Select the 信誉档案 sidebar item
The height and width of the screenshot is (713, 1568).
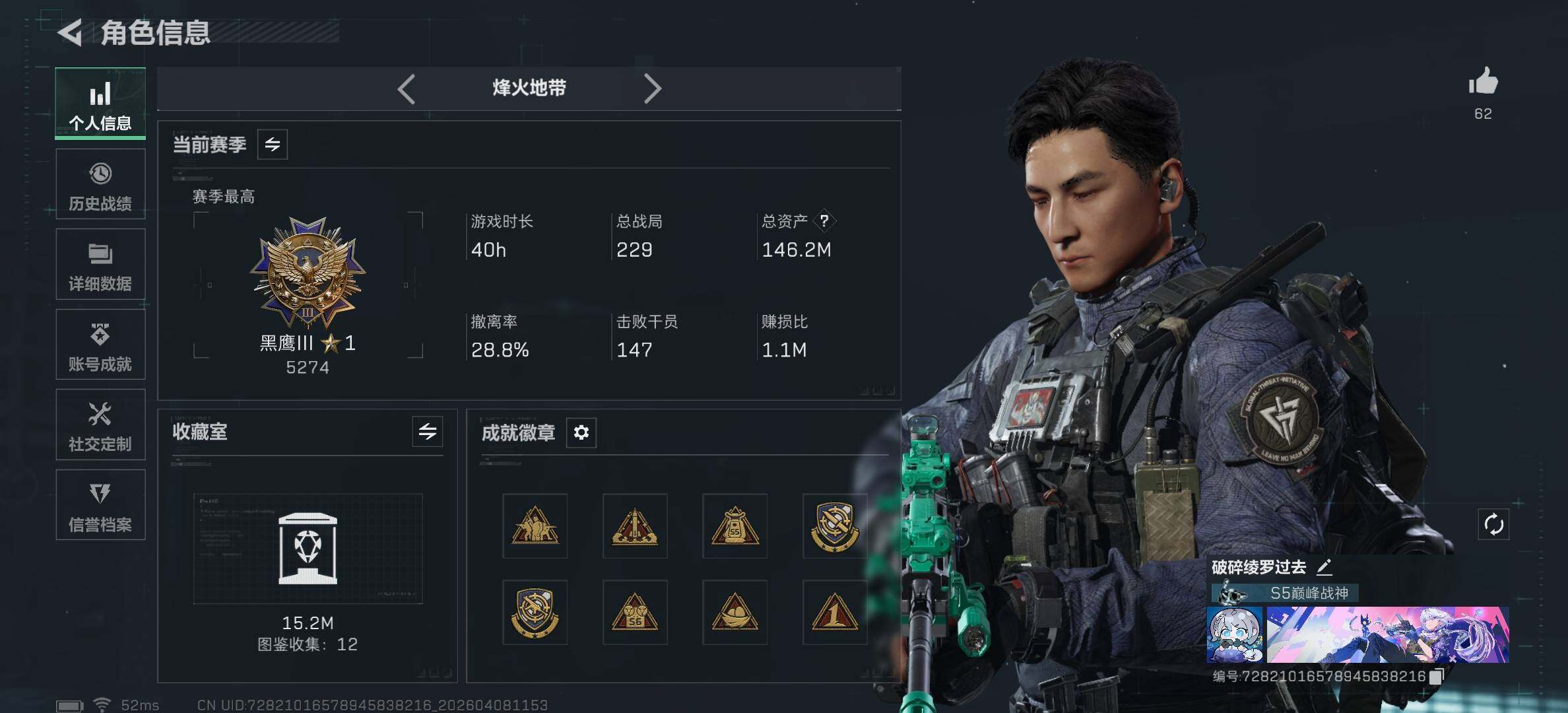tap(100, 505)
